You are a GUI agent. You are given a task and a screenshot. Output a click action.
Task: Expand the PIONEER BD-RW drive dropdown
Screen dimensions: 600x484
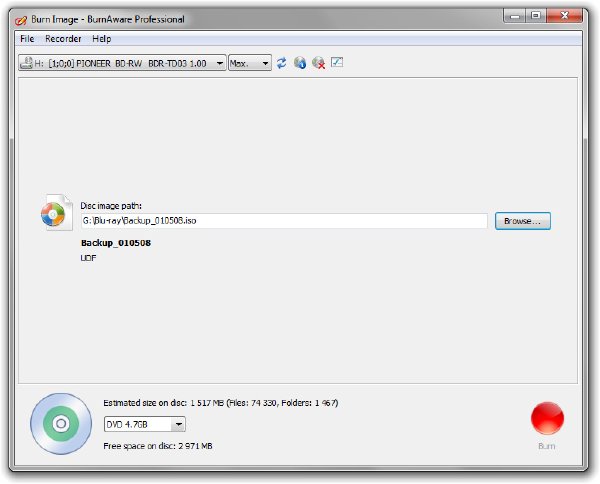click(x=122, y=63)
